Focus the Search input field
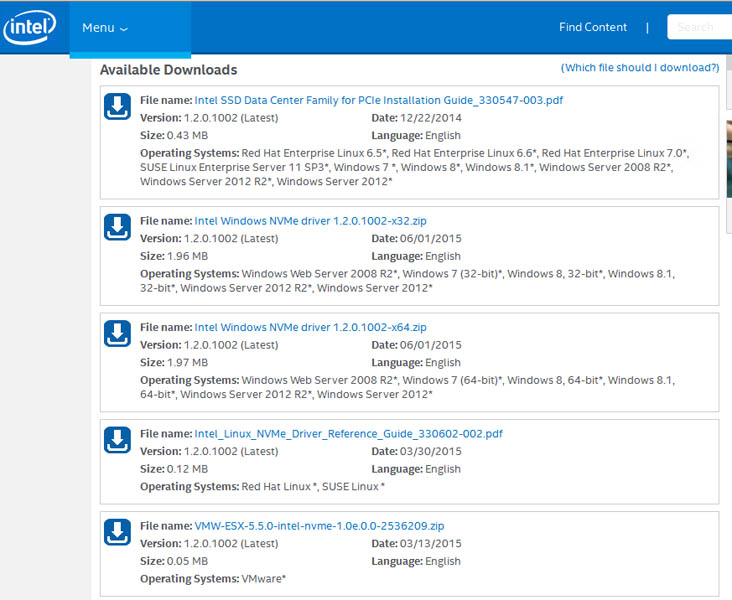This screenshot has width=732, height=600. point(700,28)
